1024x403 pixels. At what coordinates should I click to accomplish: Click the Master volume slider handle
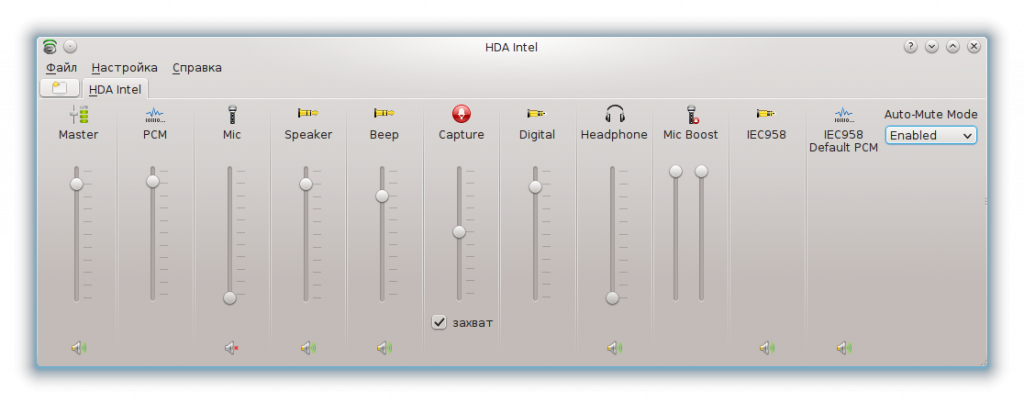(x=76, y=184)
